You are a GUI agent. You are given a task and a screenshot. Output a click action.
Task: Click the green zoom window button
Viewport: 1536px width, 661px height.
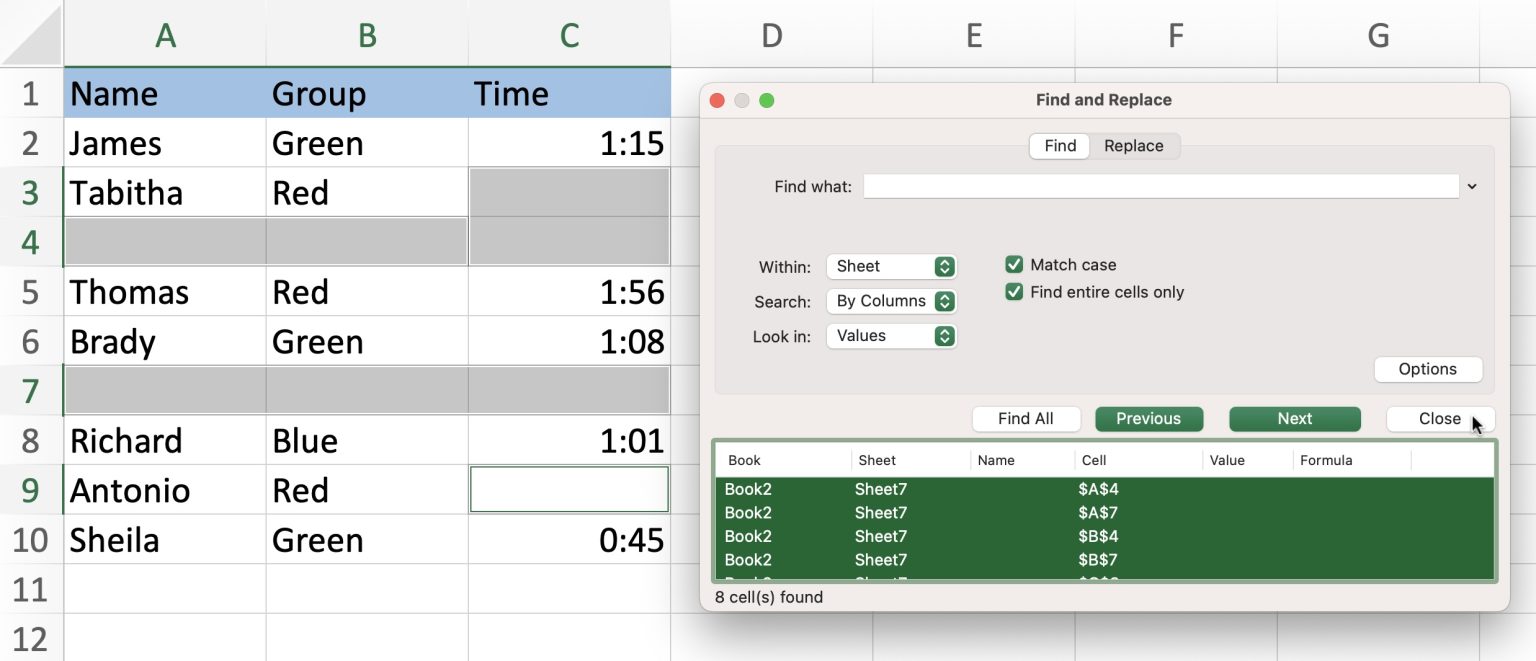[x=767, y=100]
